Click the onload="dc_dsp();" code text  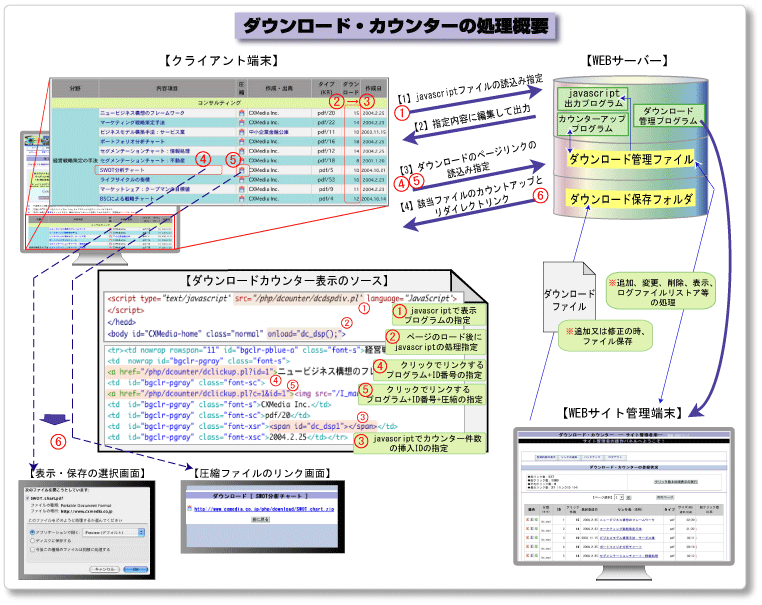tap(306, 334)
